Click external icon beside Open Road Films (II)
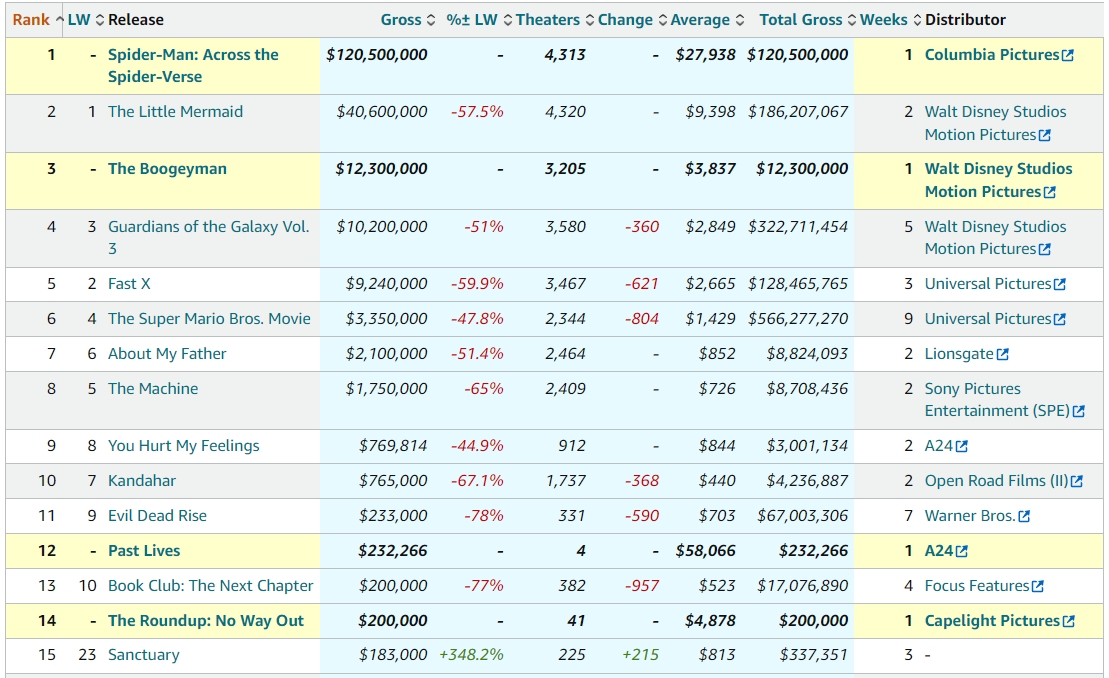 click(x=1076, y=481)
